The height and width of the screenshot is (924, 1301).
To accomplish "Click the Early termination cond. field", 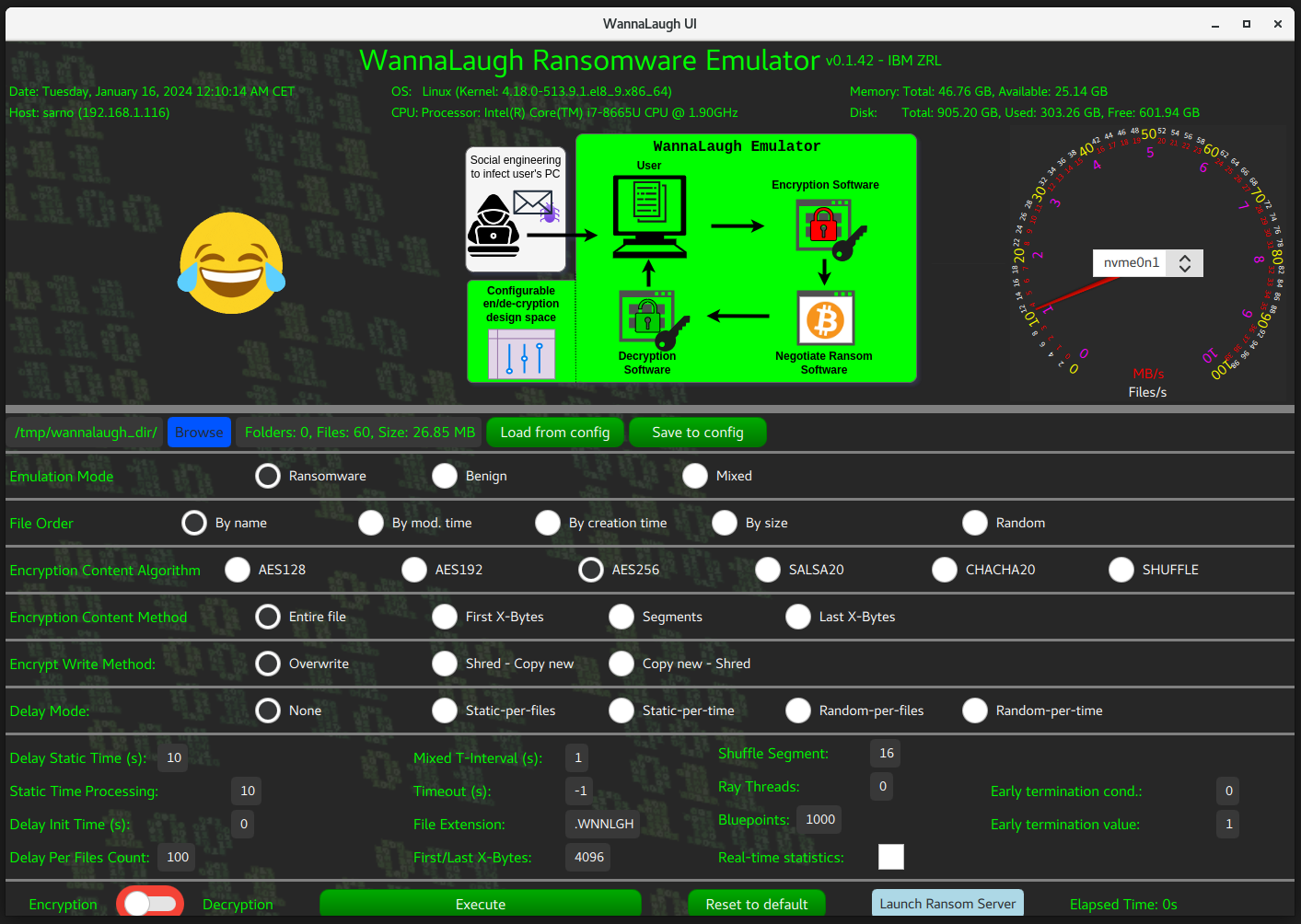I will (1228, 791).
